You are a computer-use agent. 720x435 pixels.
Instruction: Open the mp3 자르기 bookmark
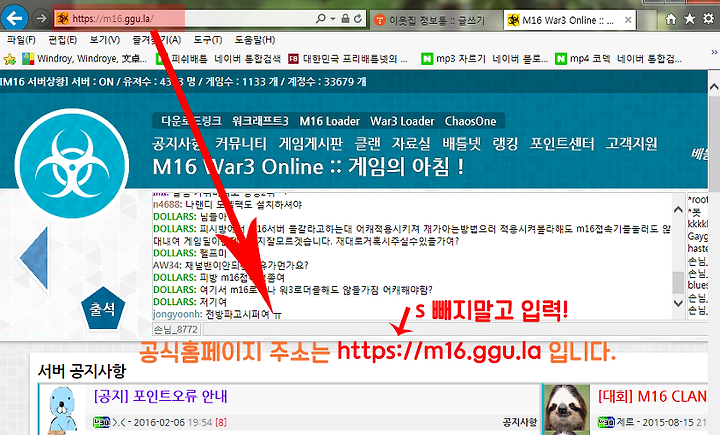click(484, 59)
